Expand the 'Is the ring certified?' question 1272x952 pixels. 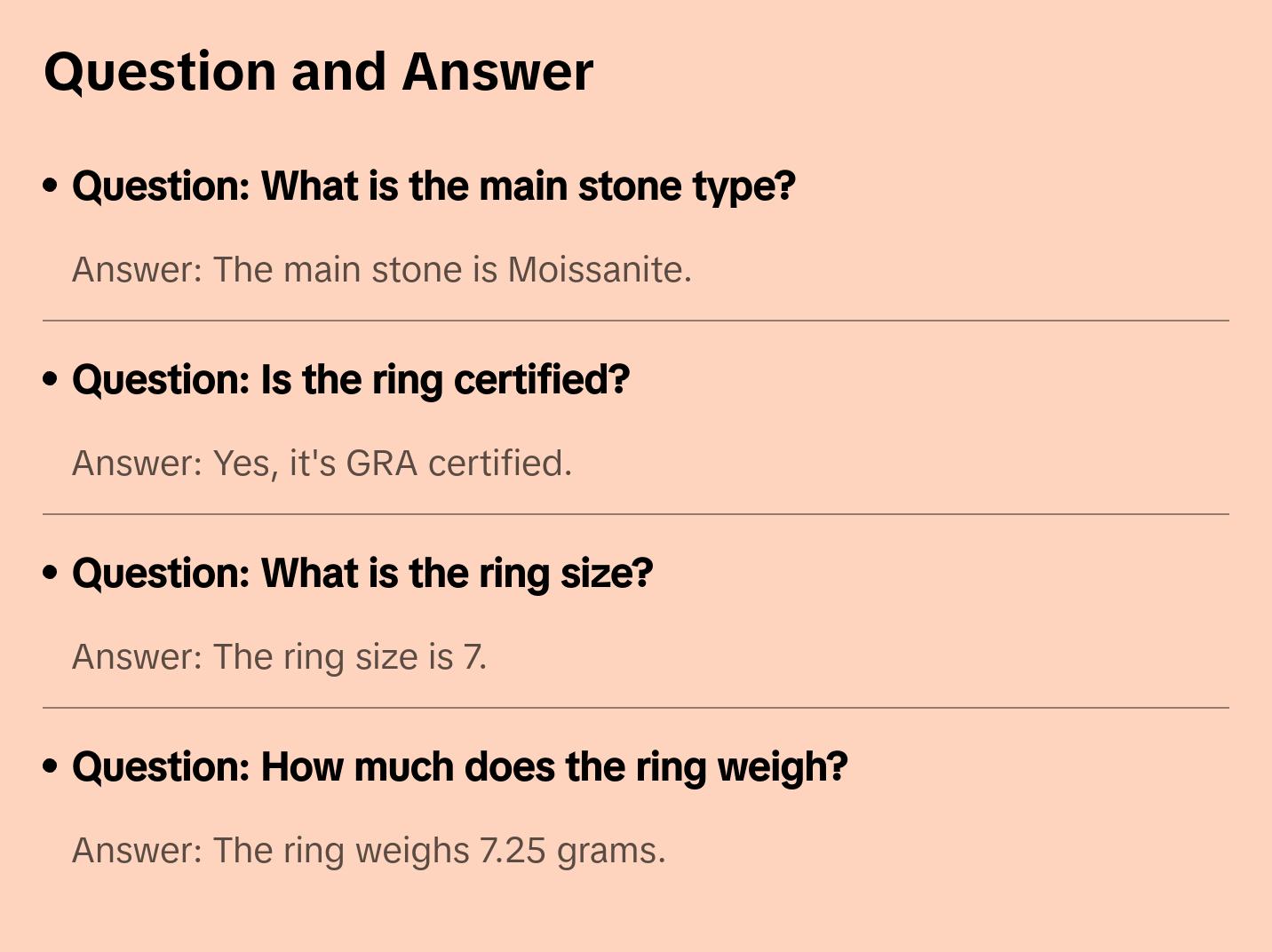(x=351, y=380)
